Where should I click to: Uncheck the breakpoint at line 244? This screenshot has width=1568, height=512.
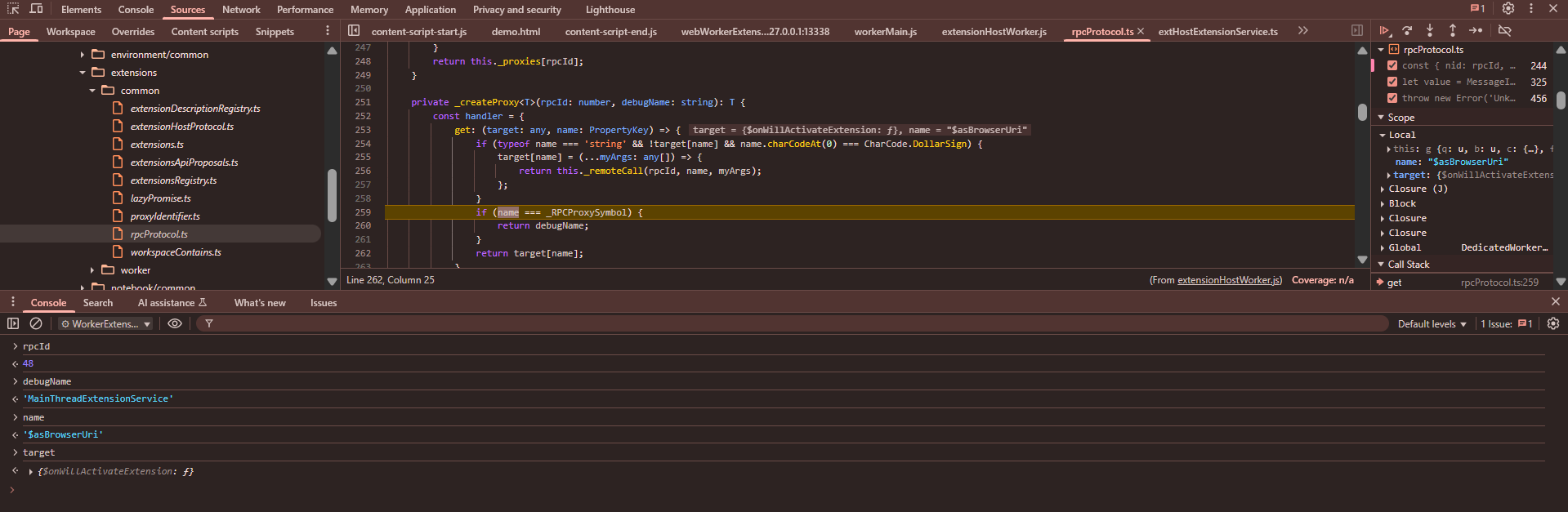[x=1392, y=65]
